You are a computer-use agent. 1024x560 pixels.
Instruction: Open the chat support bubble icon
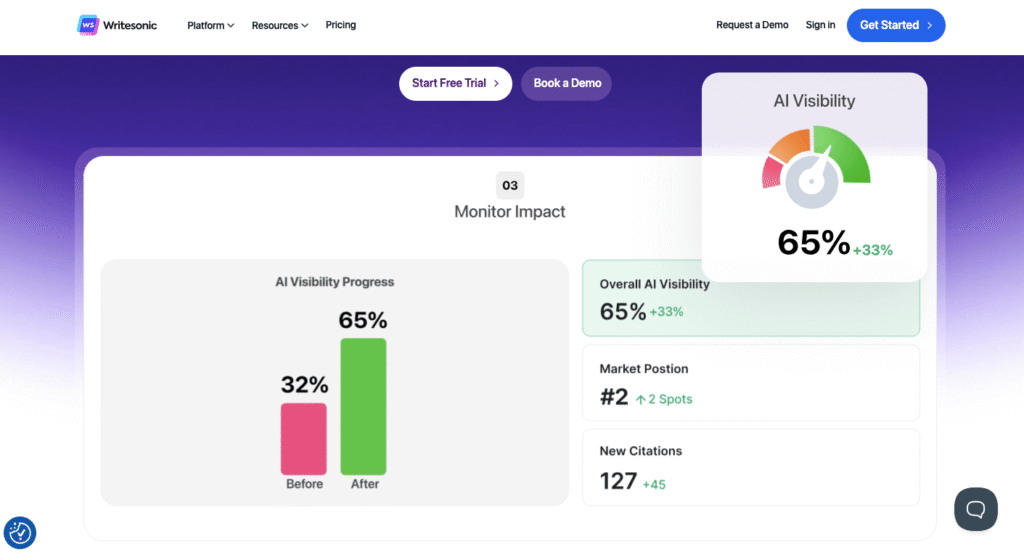click(x=975, y=509)
